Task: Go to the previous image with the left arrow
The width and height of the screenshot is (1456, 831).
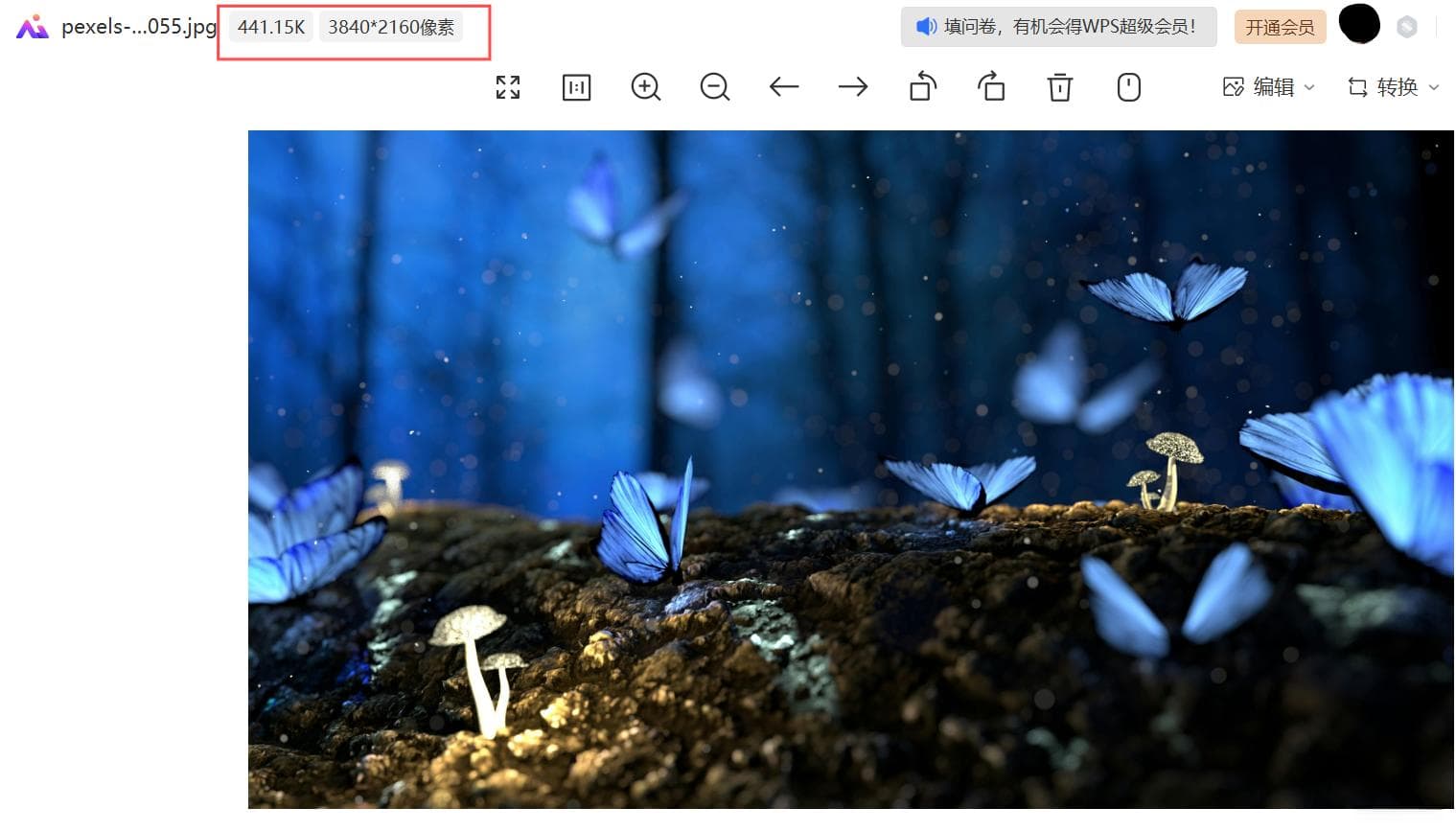Action: click(x=784, y=87)
